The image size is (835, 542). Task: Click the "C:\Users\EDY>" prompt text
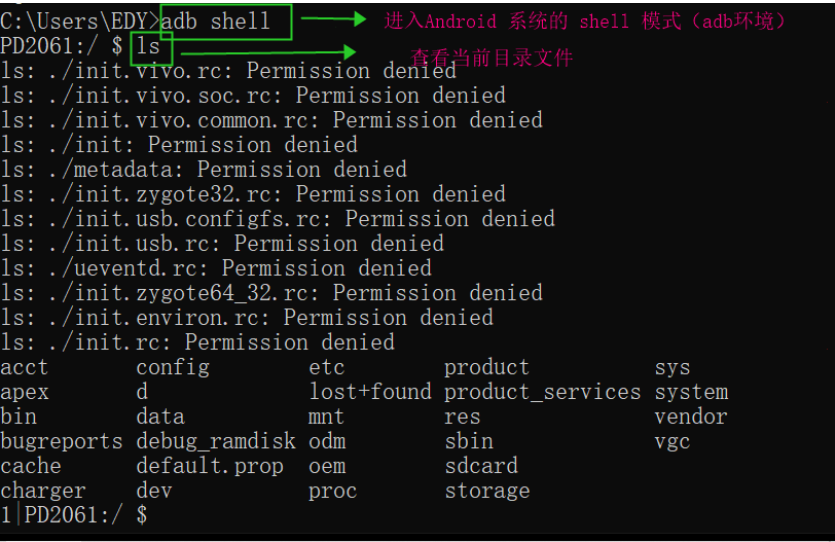[79, 21]
